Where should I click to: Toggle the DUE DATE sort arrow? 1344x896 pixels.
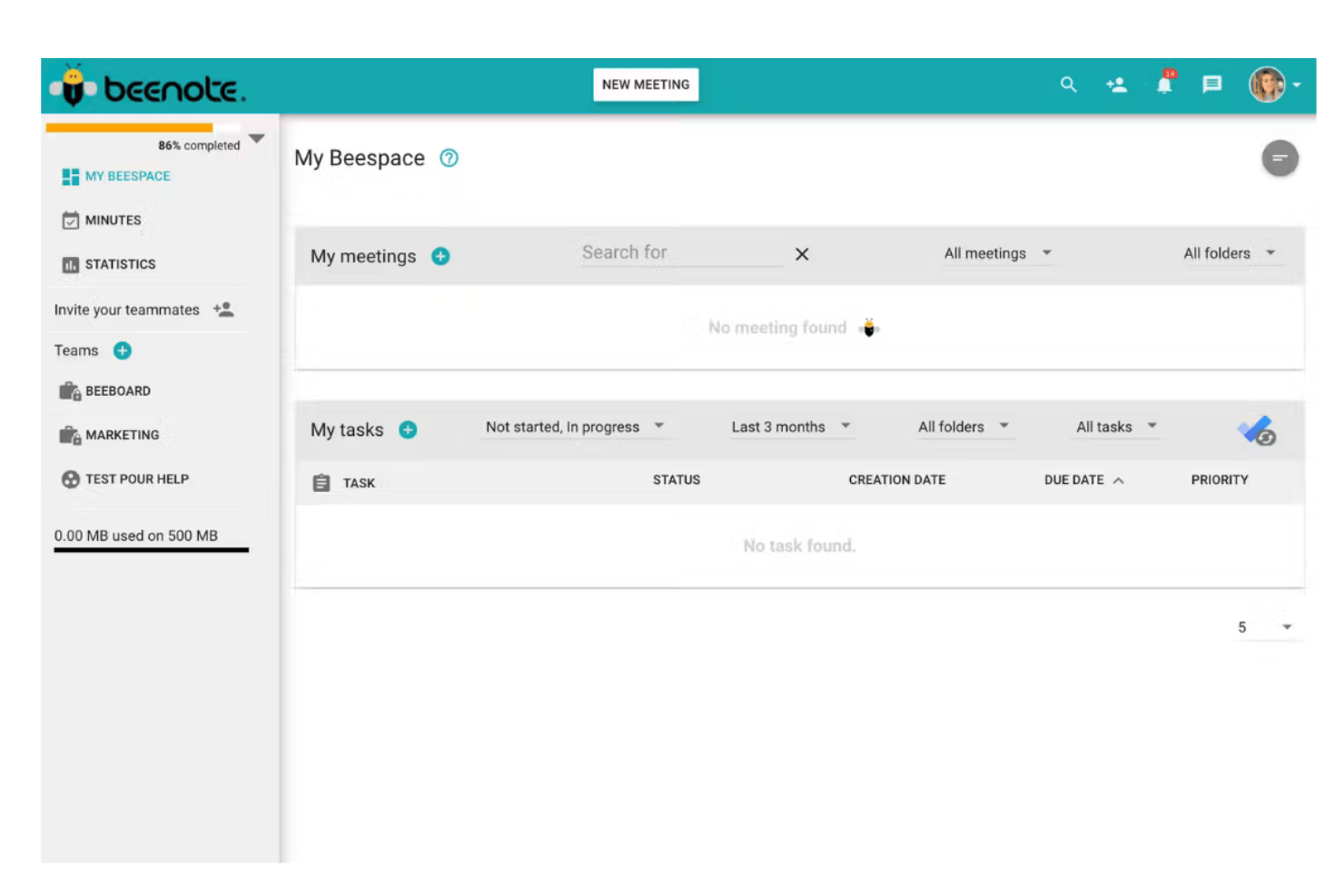pyautogui.click(x=1119, y=480)
